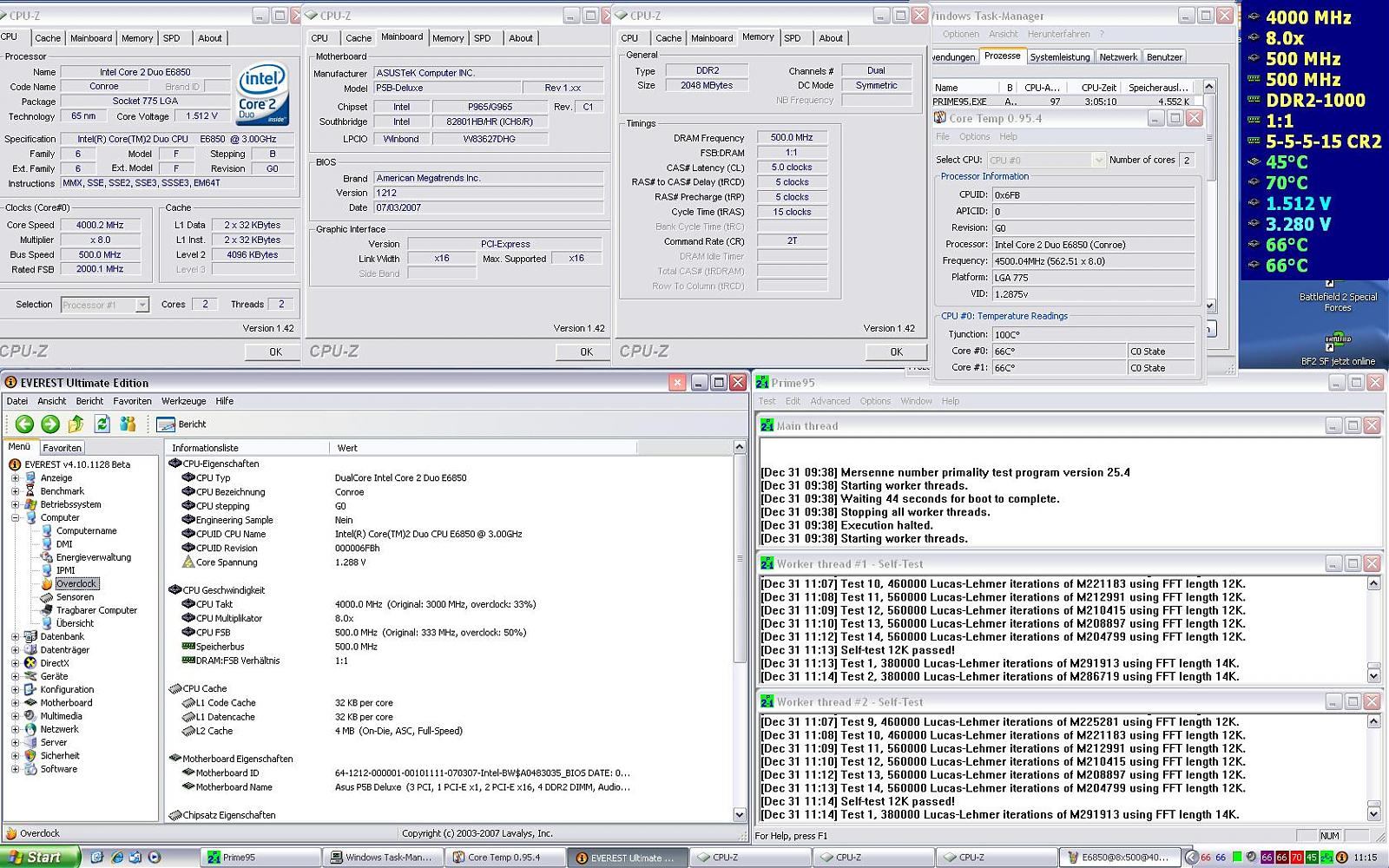This screenshot has height=868, width=1389.
Task: Open About tab in the CPU-Z Mainboard window
Action: coord(521,38)
